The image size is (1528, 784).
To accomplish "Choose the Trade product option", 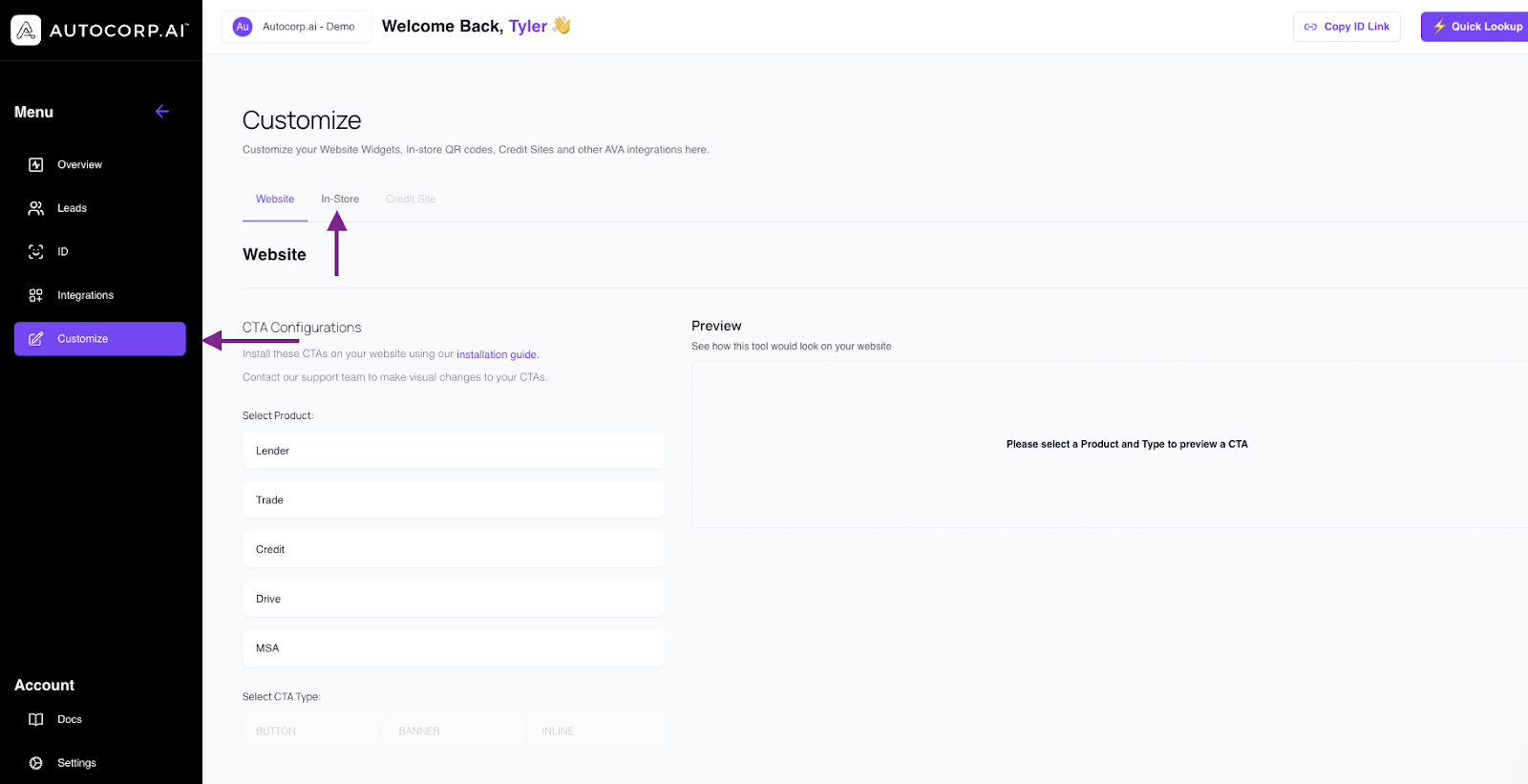I will pyautogui.click(x=453, y=500).
